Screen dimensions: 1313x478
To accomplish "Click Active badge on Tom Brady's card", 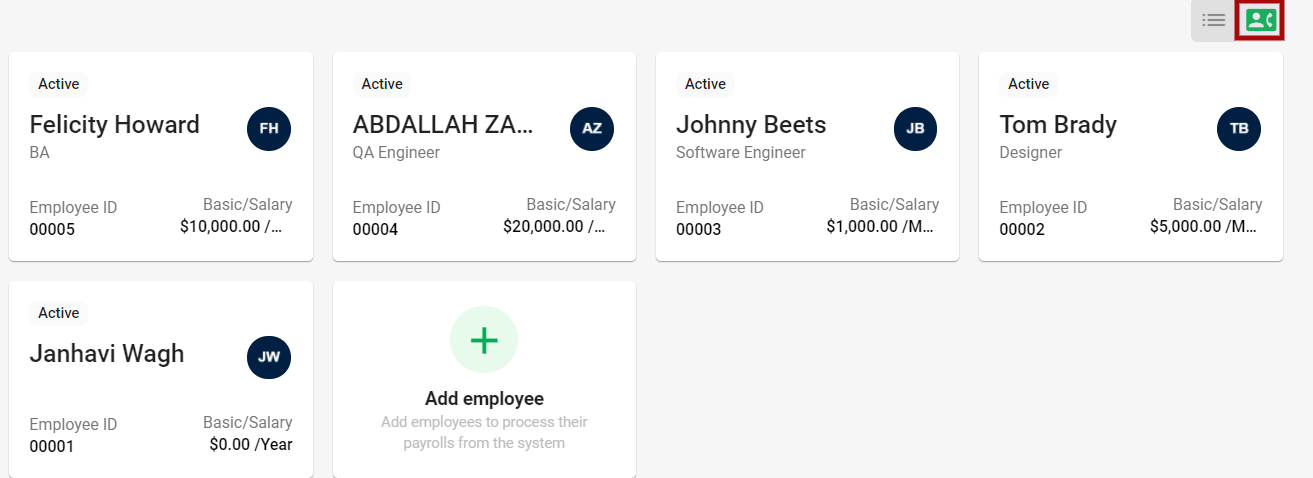I will (1029, 84).
